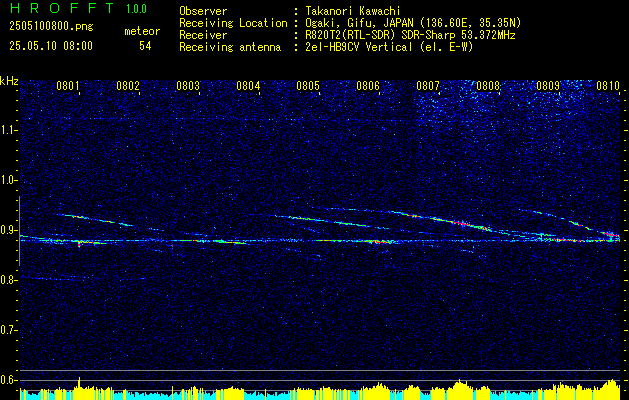Viewport: 629px width, 400px height.
Task: Click the 0.6 frequency axis label
Action: tap(8, 380)
